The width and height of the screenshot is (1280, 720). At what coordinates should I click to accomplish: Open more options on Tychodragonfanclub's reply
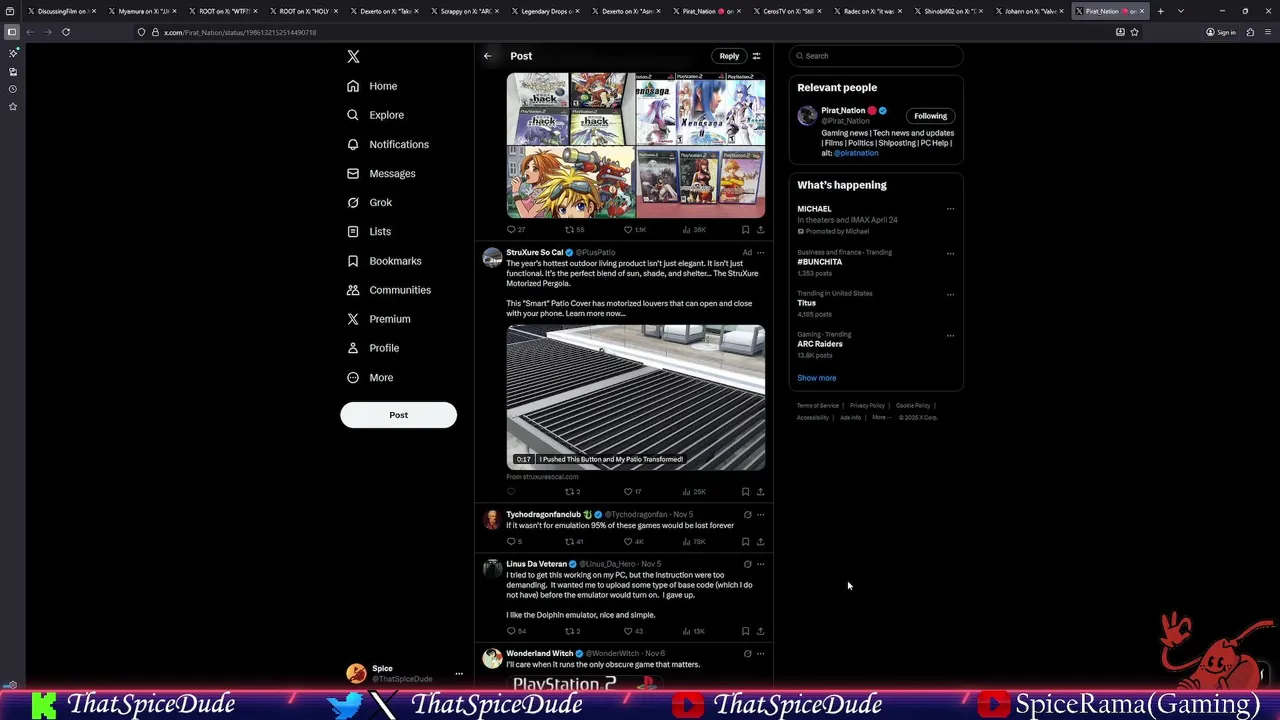(760, 515)
